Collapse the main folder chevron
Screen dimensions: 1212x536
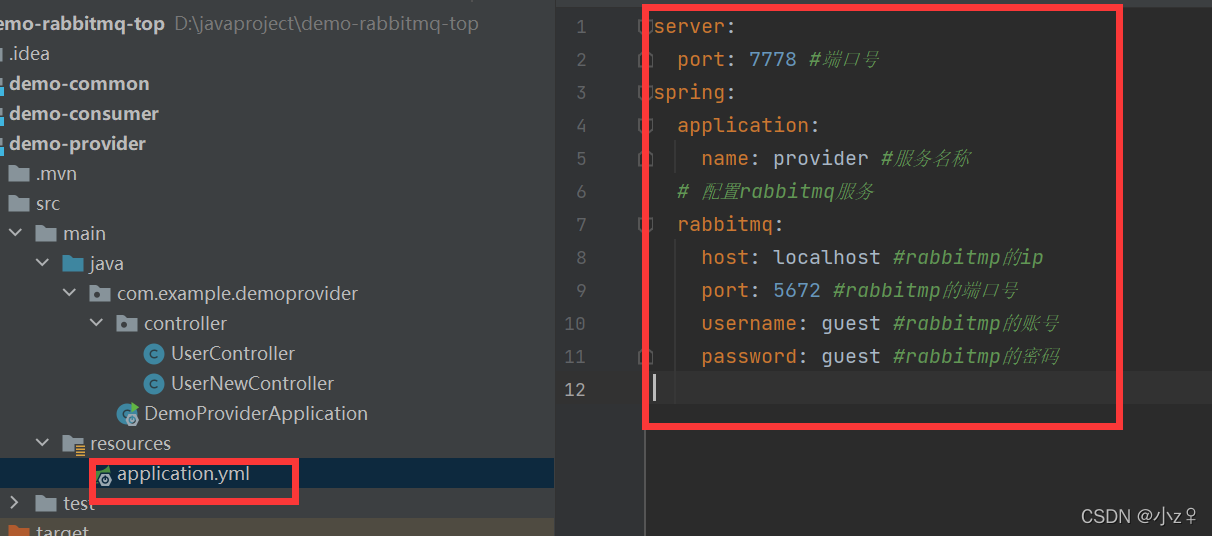[x=15, y=234]
